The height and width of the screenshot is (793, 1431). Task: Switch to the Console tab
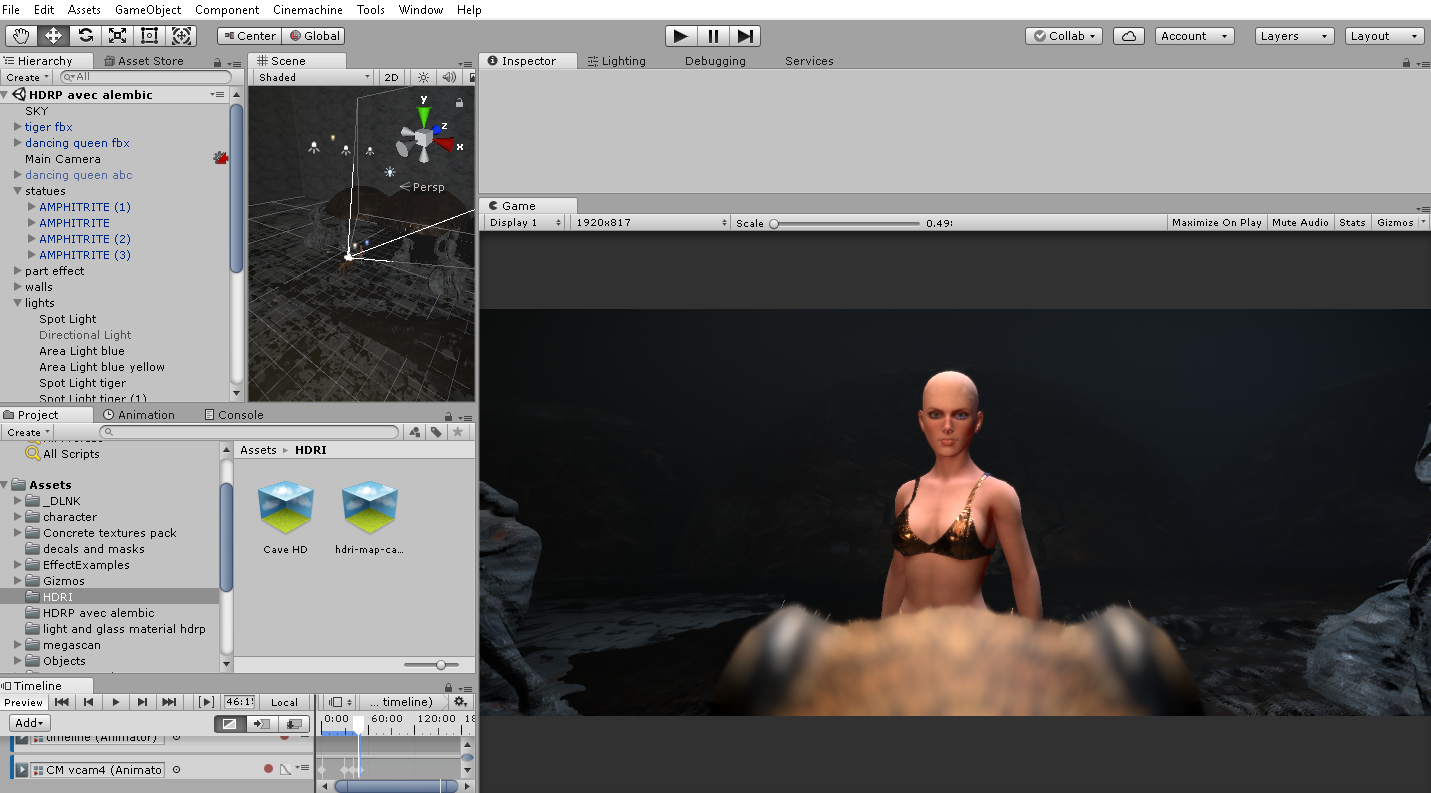[x=234, y=415]
